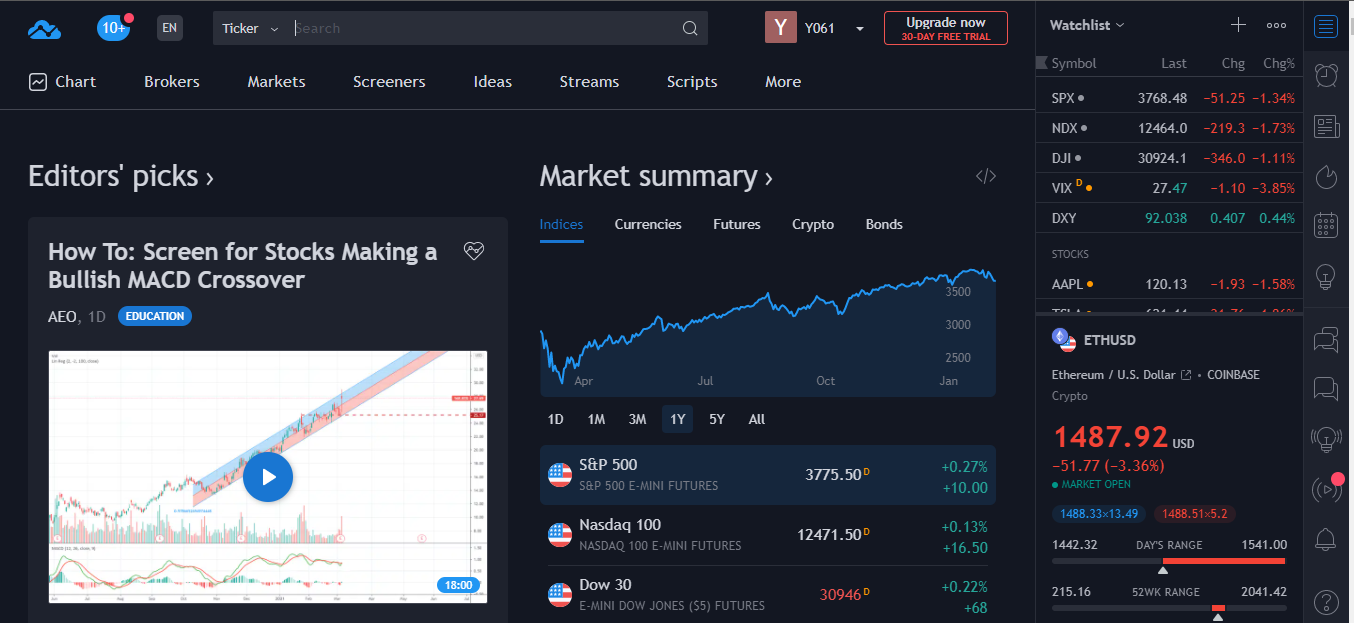Screen dimensions: 1354x623
Task: Open the Alerts alarm clock icon
Action: pos(1326,76)
